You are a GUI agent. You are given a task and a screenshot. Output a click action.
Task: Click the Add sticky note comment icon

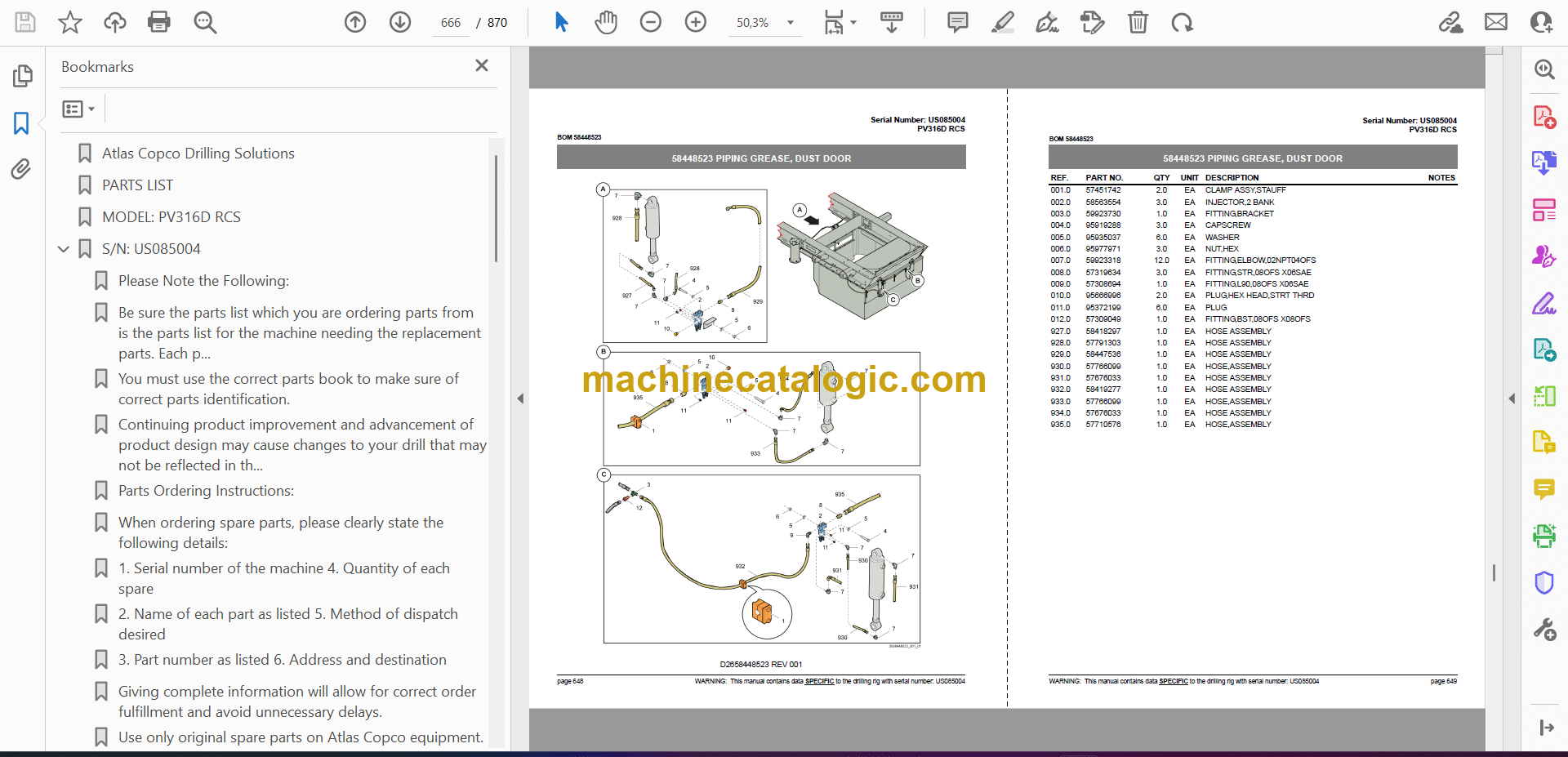click(957, 22)
